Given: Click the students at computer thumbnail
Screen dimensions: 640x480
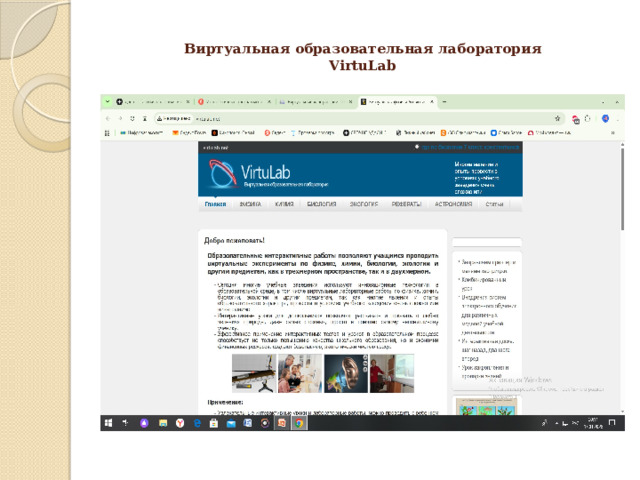Looking at the screenshot, I should coord(300,373).
